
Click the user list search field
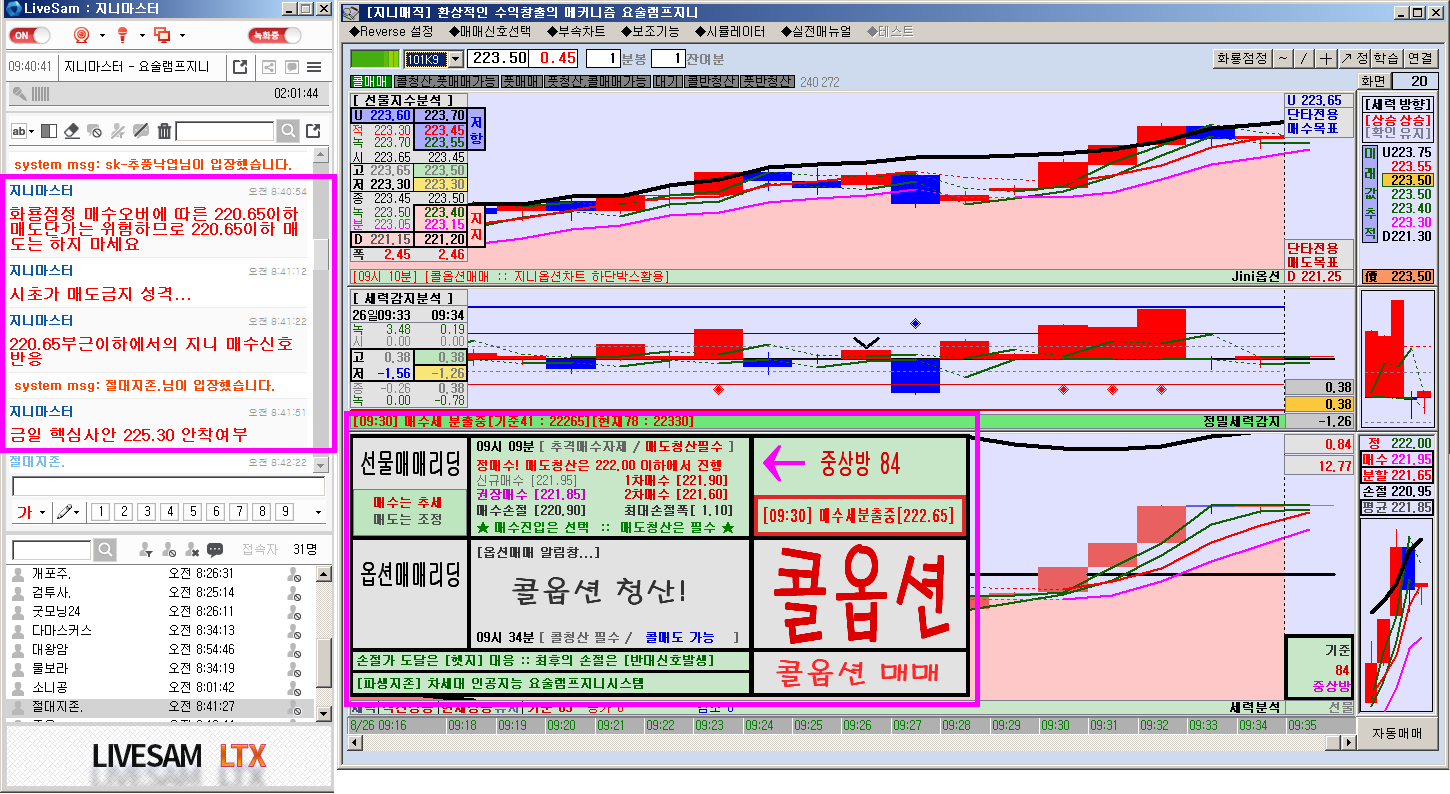53,550
